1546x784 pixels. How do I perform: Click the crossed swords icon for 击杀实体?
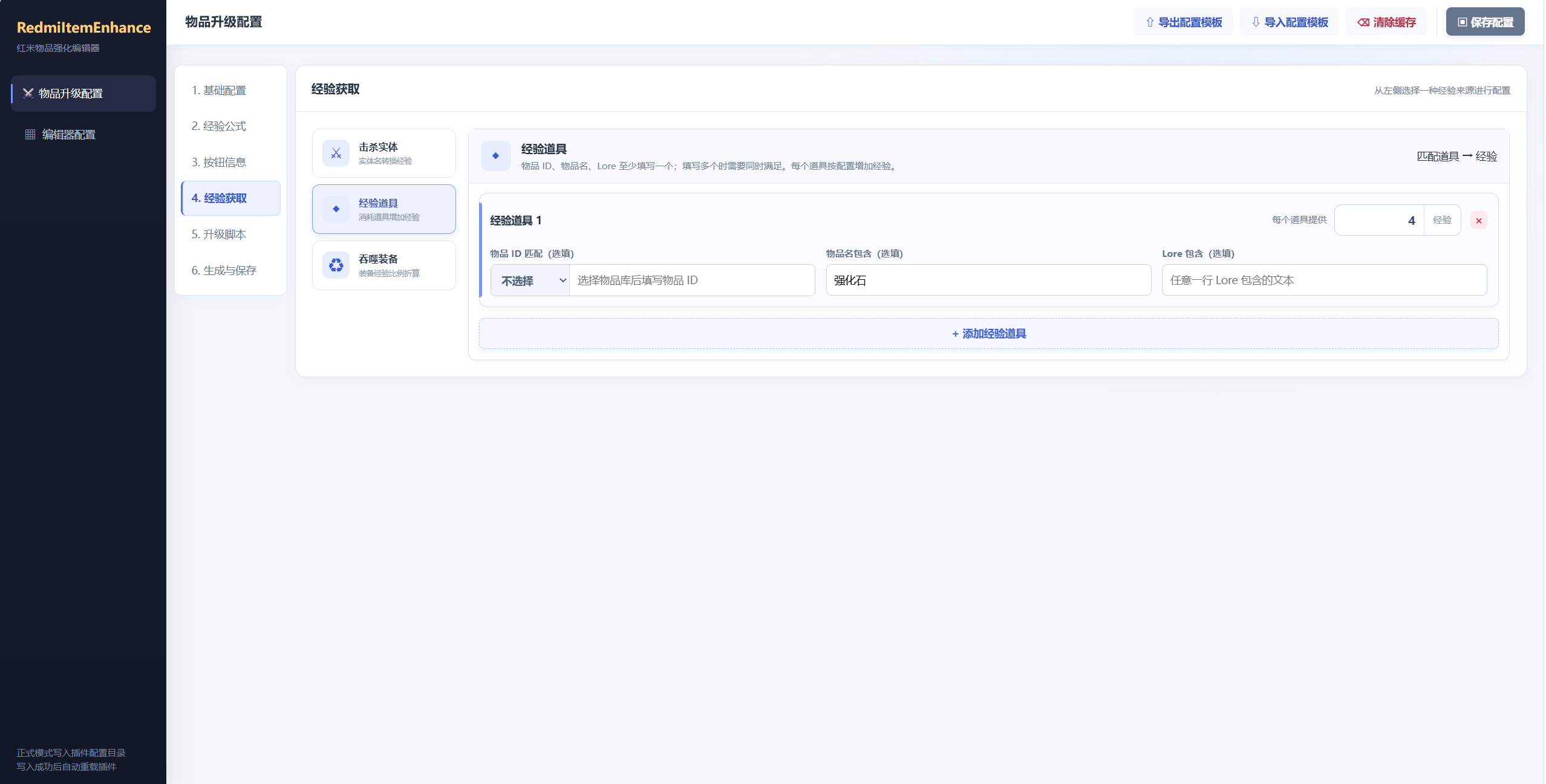336,154
